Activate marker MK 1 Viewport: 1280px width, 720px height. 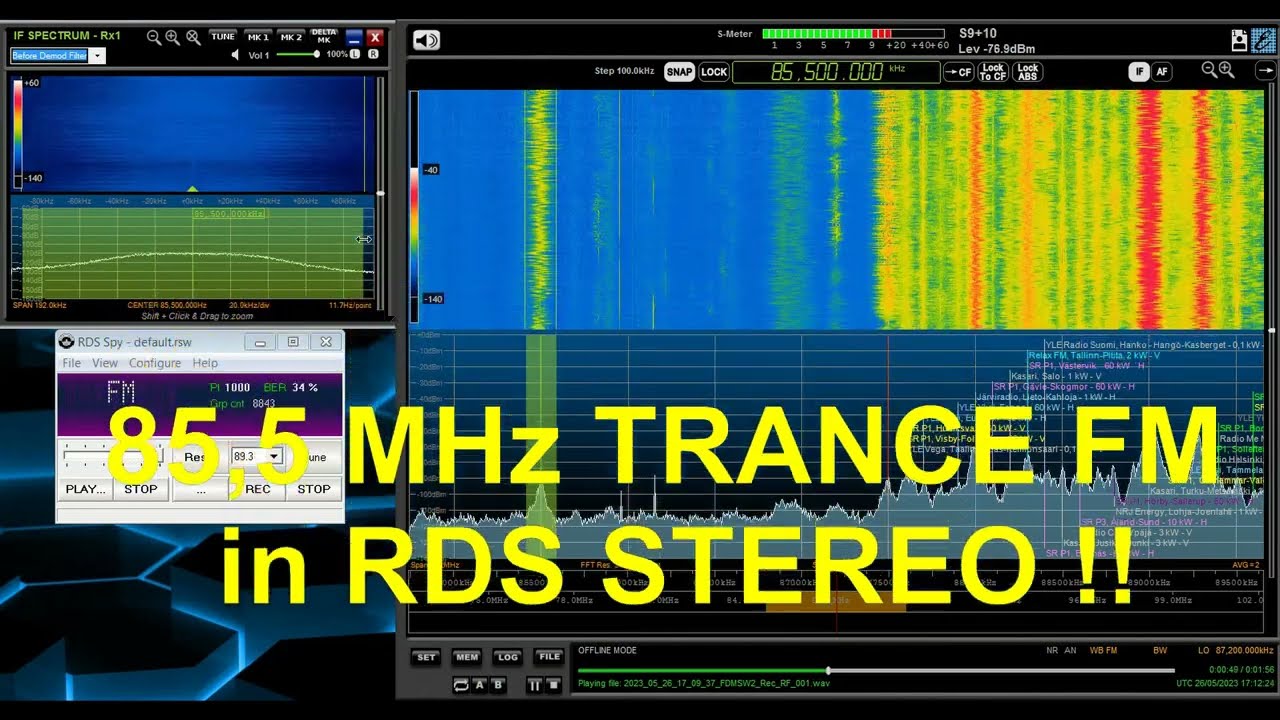(258, 37)
